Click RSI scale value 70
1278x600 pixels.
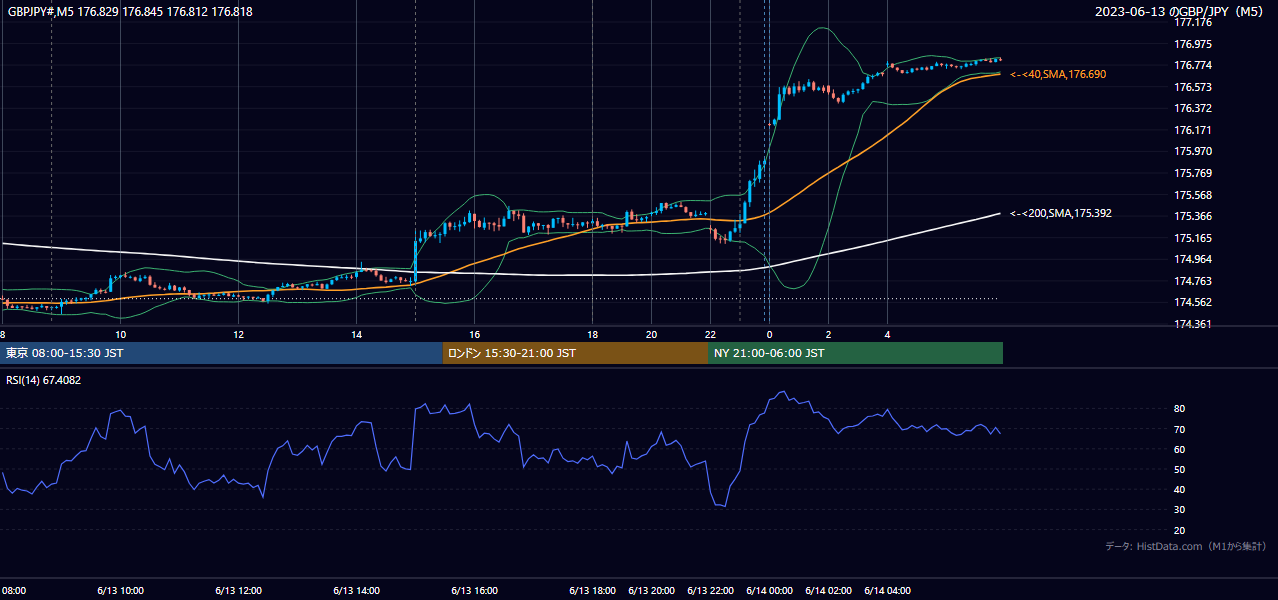tap(1180, 430)
